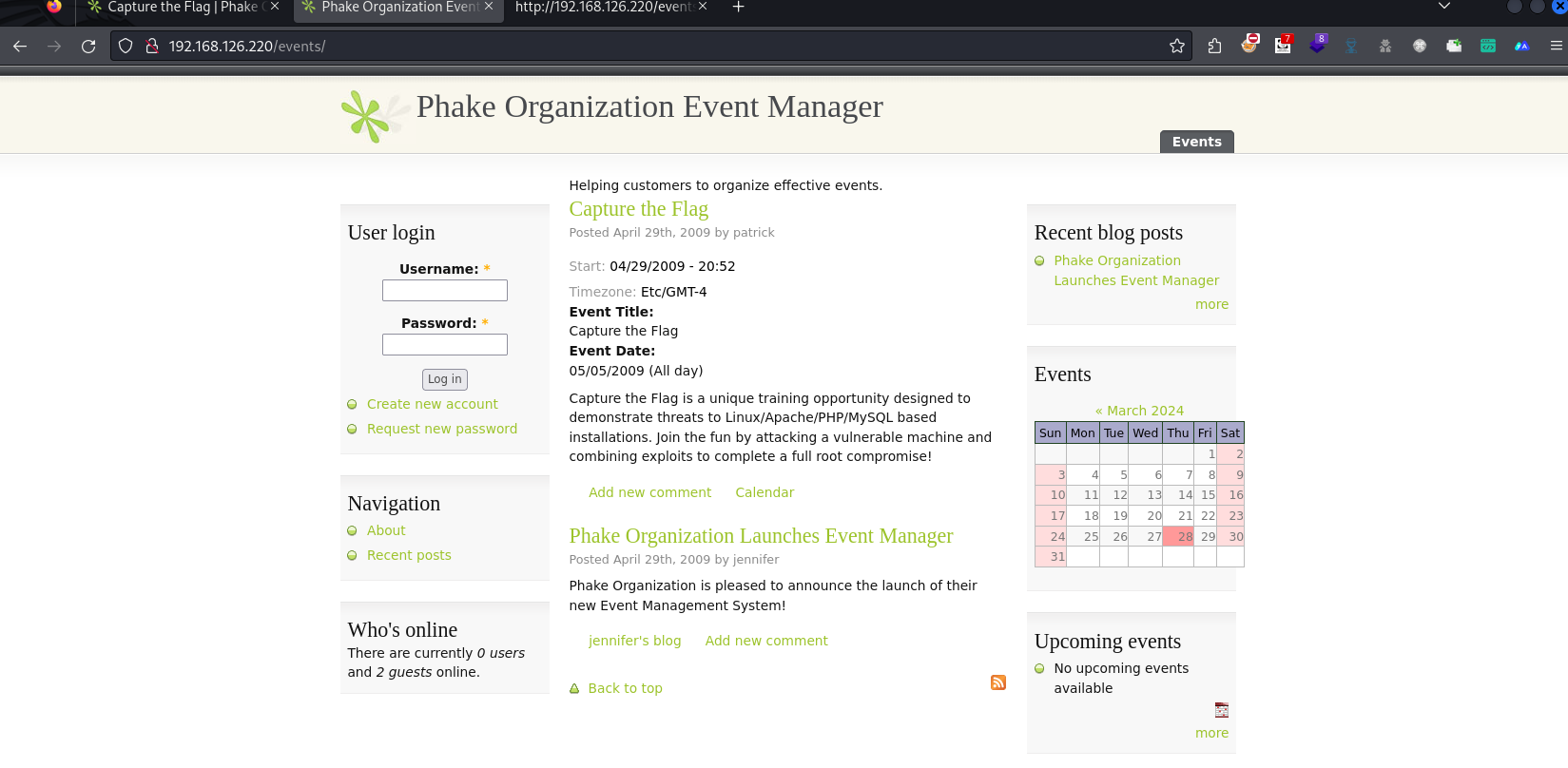Open the Request new password link
This screenshot has width=1568, height=768.
(x=442, y=429)
